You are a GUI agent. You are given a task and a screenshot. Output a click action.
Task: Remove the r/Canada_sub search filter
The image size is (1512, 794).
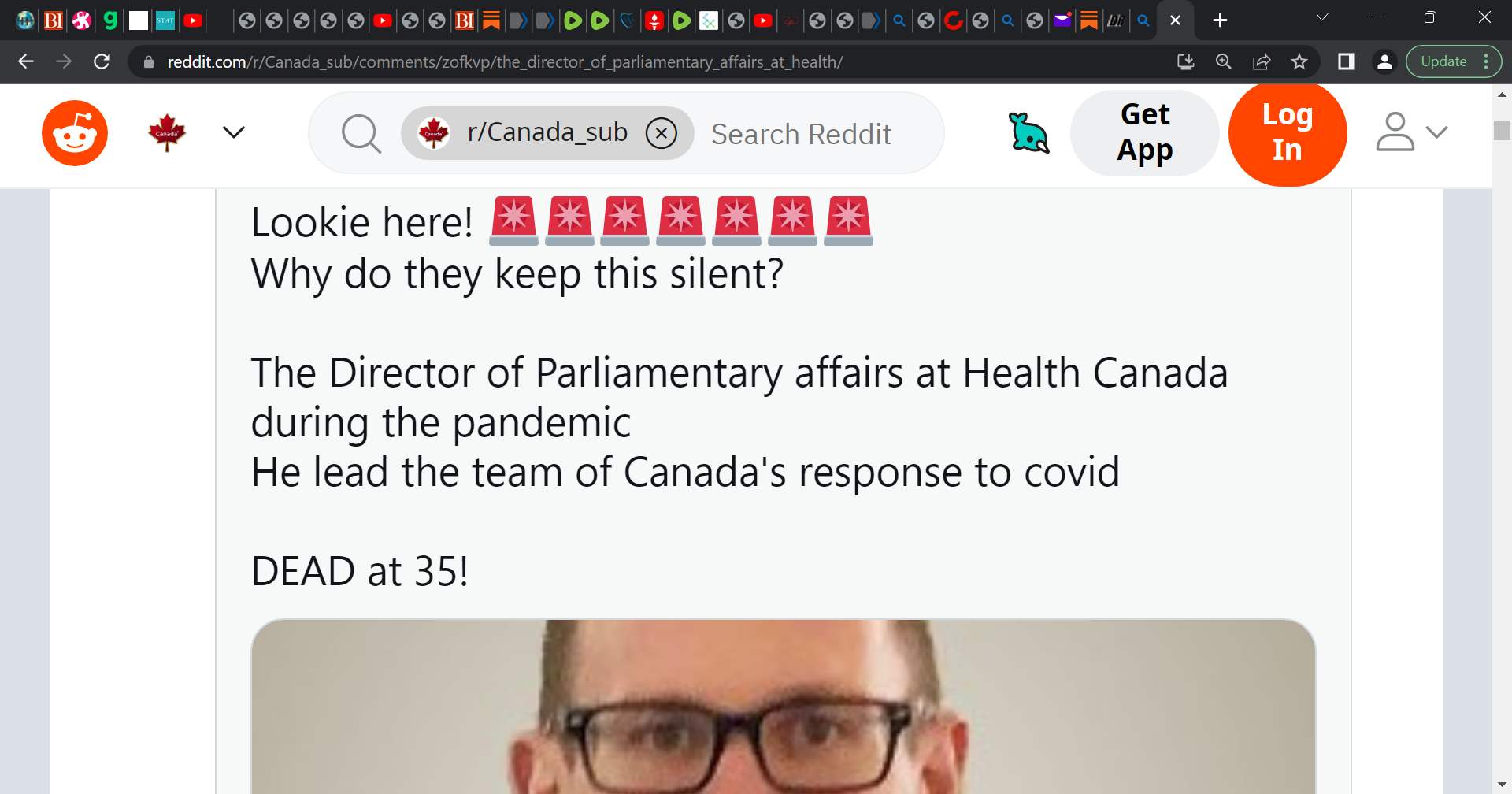pos(661,133)
